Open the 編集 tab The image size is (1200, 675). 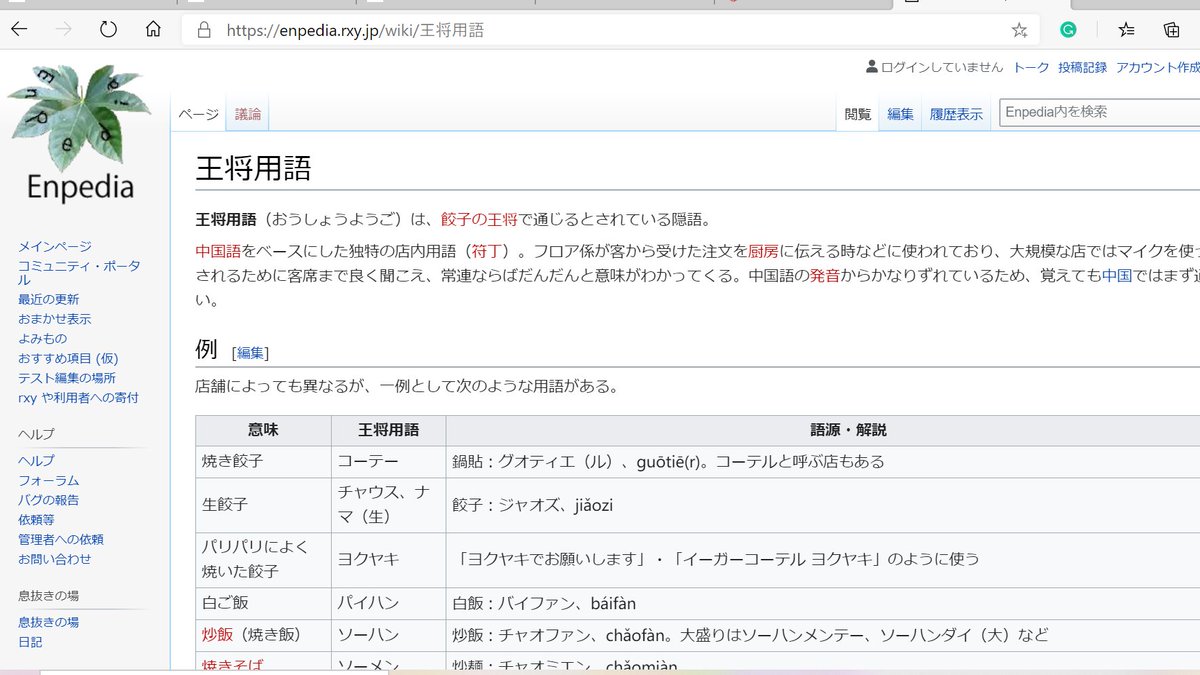pyautogui.click(x=901, y=114)
